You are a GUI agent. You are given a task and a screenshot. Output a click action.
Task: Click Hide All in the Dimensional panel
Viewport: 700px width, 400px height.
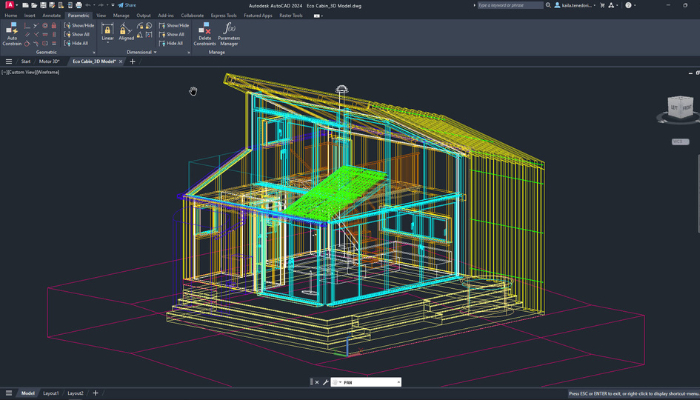point(171,43)
